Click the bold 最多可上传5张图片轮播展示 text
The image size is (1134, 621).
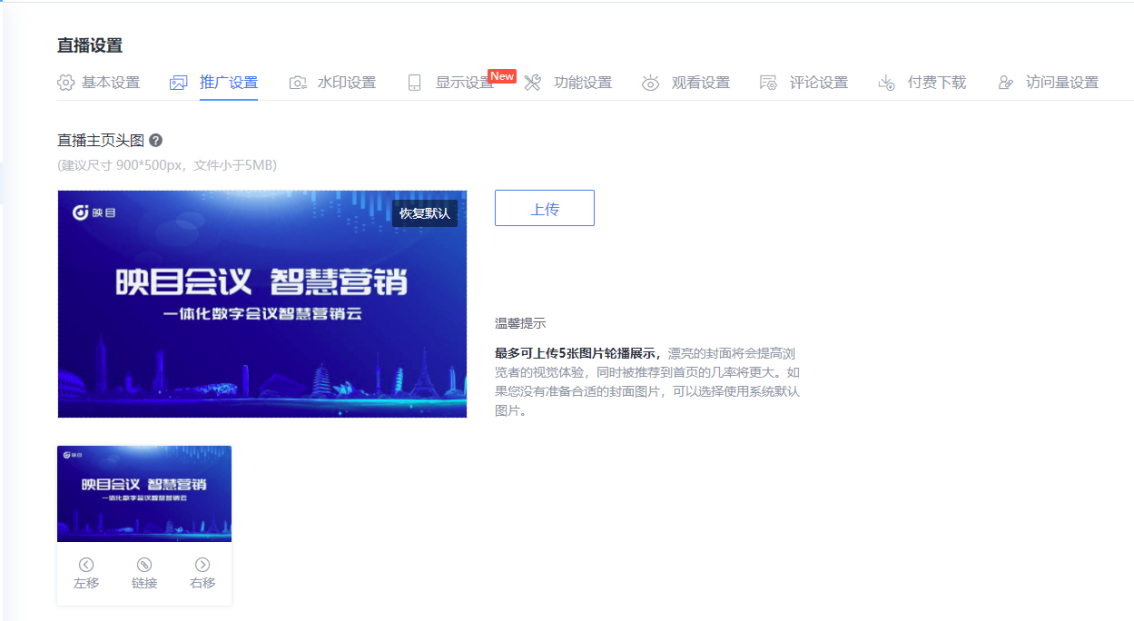click(x=576, y=354)
